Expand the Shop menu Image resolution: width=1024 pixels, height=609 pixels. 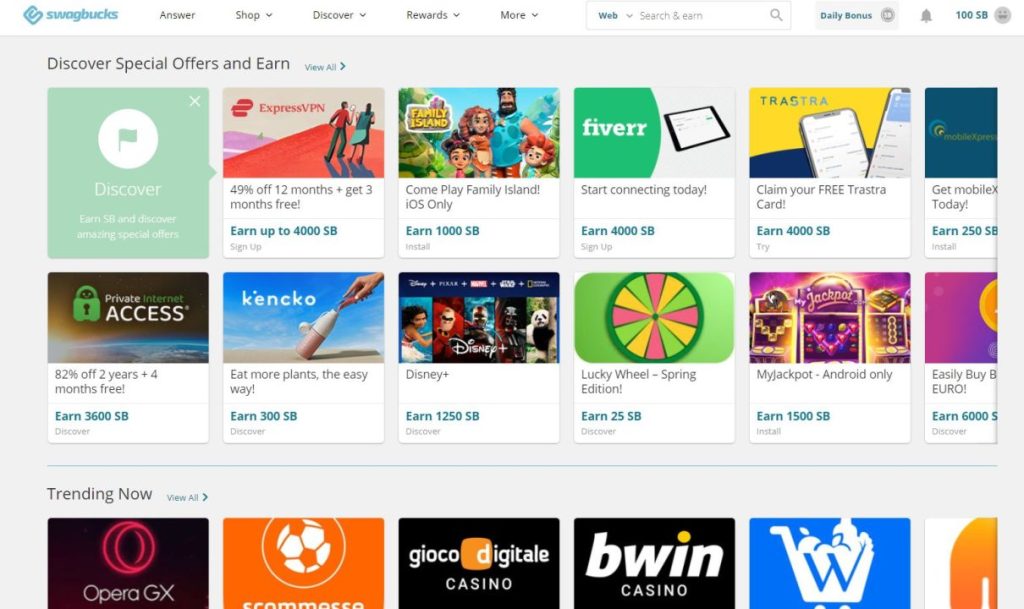(254, 15)
